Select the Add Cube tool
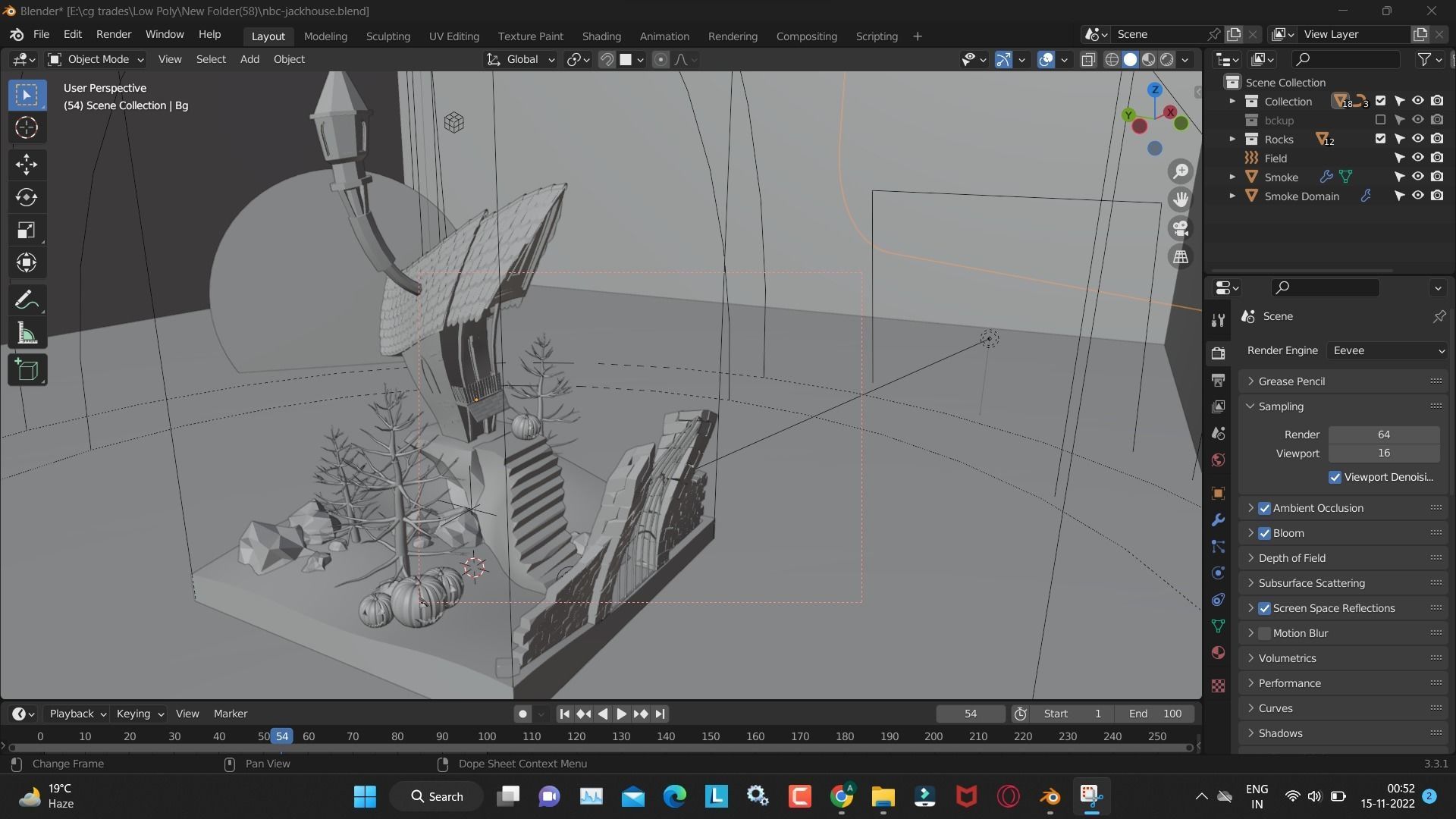1456x819 pixels. click(27, 370)
